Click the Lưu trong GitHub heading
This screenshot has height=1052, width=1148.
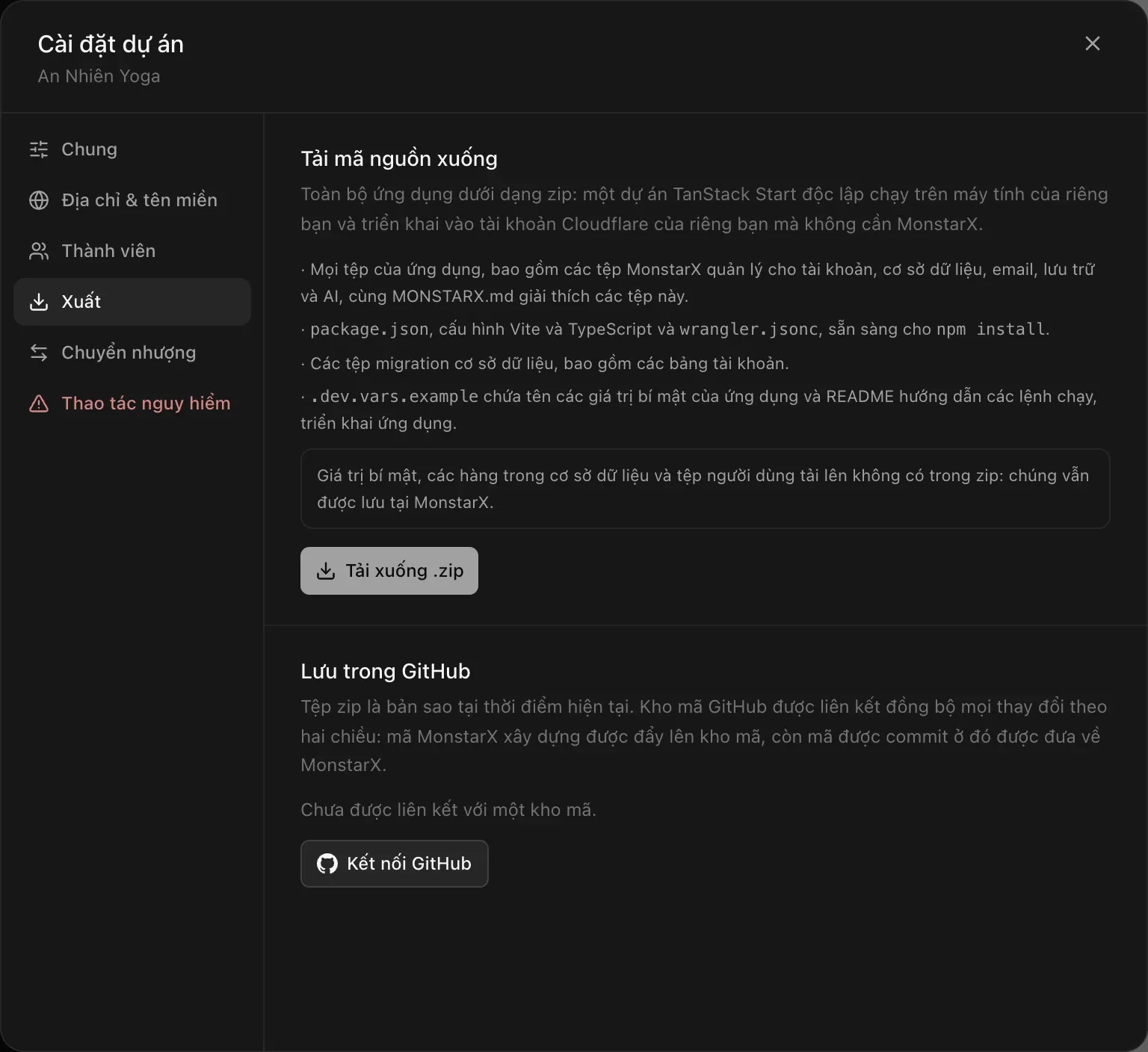point(386,671)
